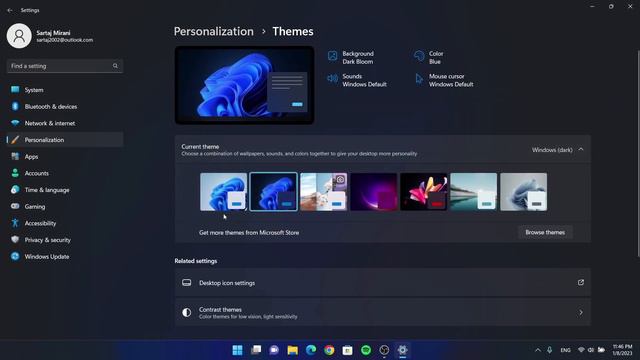Select the Flow gray theme thumbnail
The width and height of the screenshot is (640, 360).
pyautogui.click(x=524, y=192)
